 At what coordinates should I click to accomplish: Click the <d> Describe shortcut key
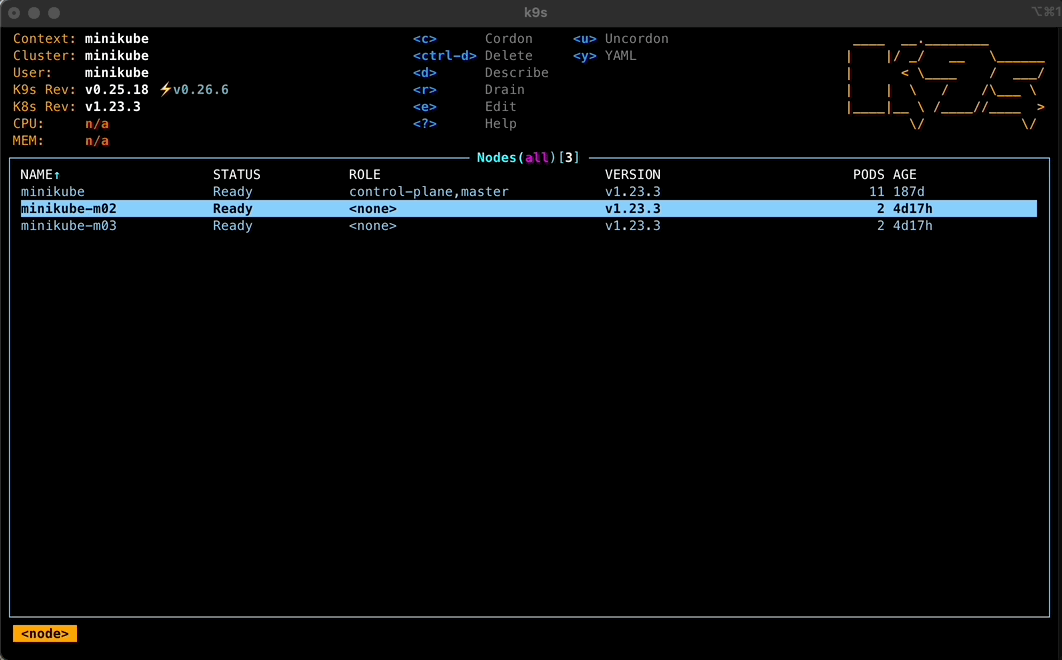[425, 73]
